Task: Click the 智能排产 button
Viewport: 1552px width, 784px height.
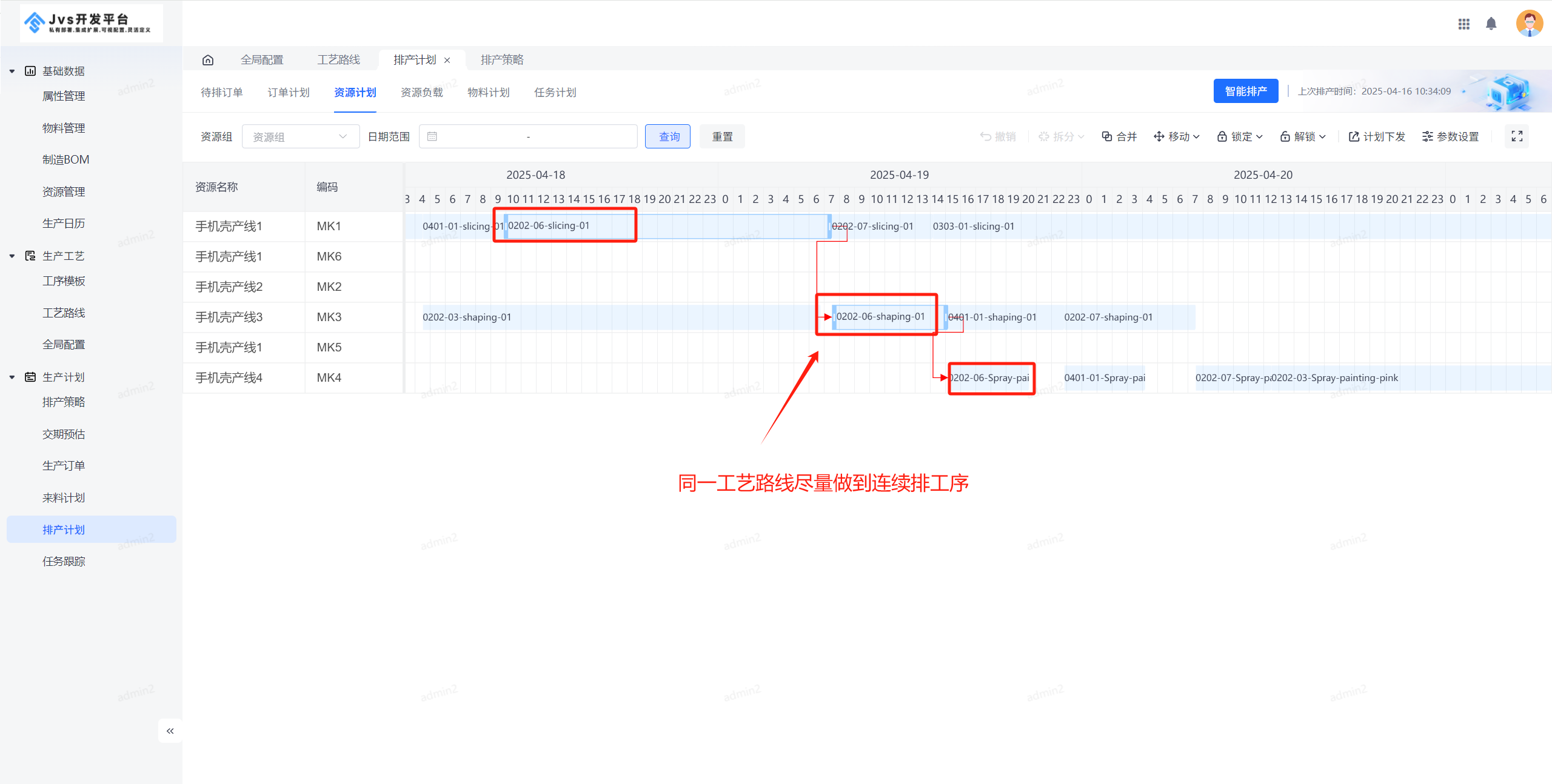Action: pyautogui.click(x=1246, y=91)
